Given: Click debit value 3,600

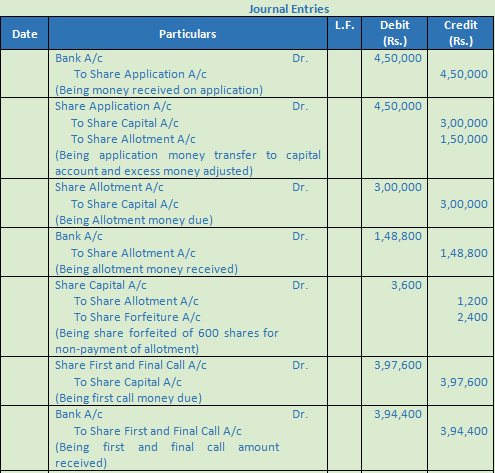Looking at the screenshot, I should 406,285.
